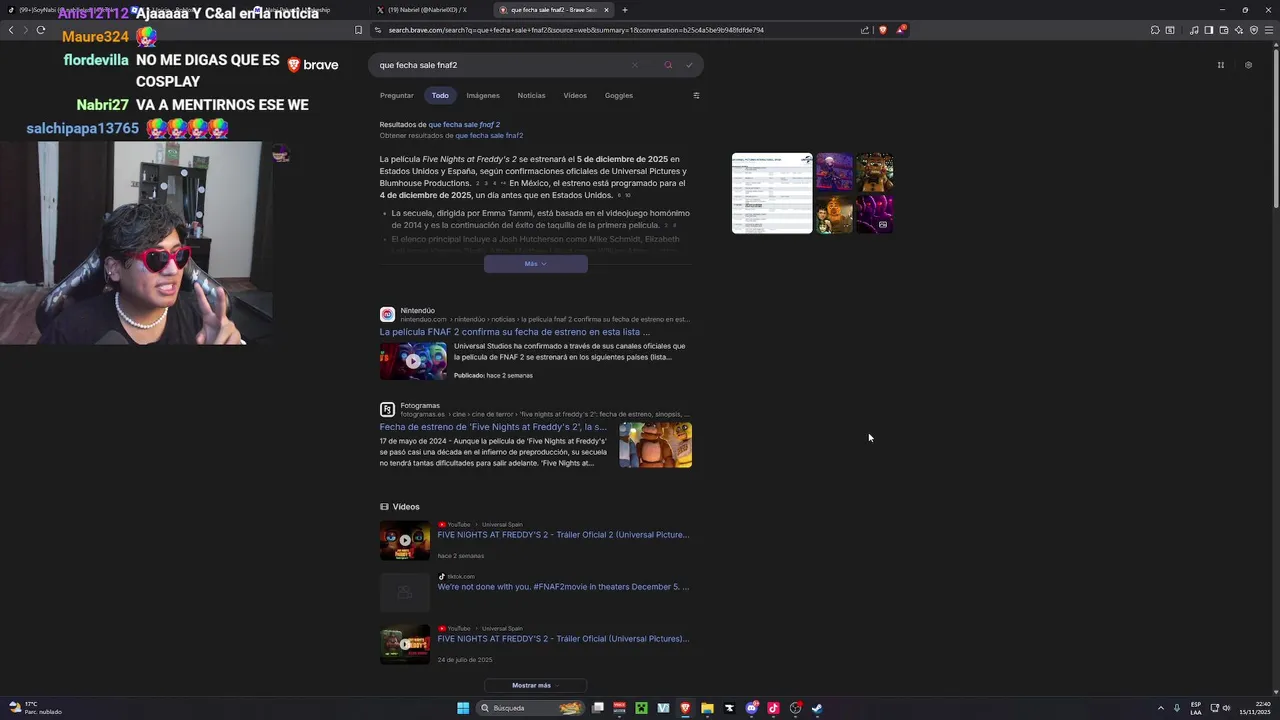Open the Windows Start menu
This screenshot has height=720, width=1280.
pyautogui.click(x=463, y=708)
